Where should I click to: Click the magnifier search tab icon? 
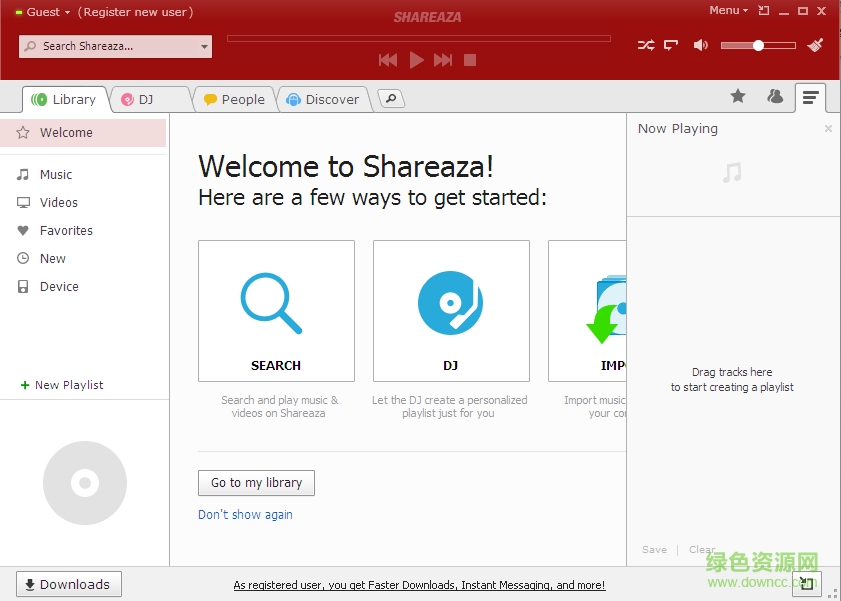389,99
